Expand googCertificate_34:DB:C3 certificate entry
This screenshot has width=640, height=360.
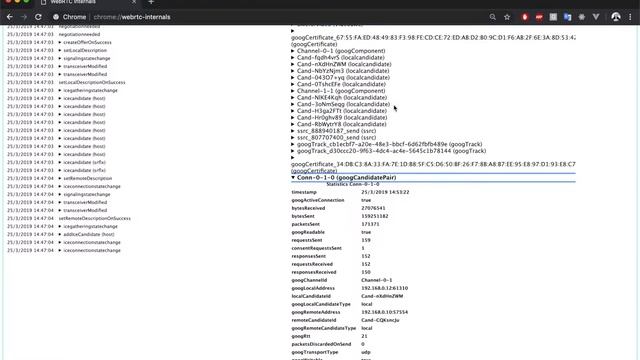pyautogui.click(x=293, y=158)
